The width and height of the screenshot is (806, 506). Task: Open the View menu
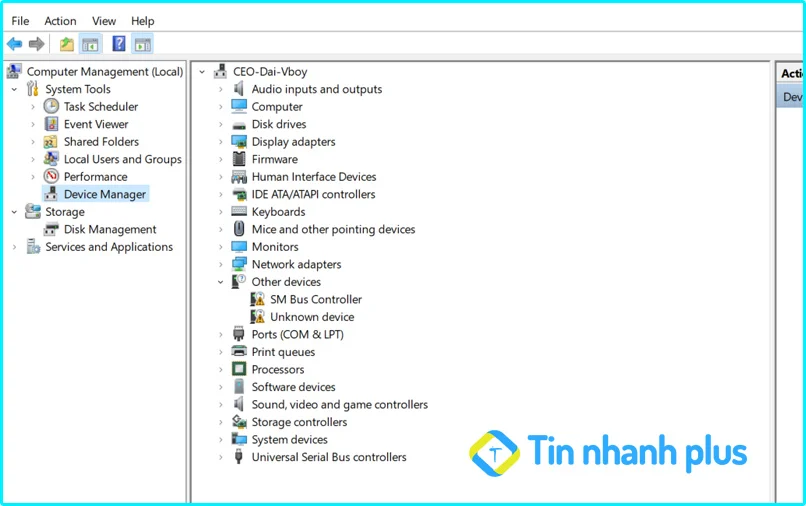[x=104, y=21]
